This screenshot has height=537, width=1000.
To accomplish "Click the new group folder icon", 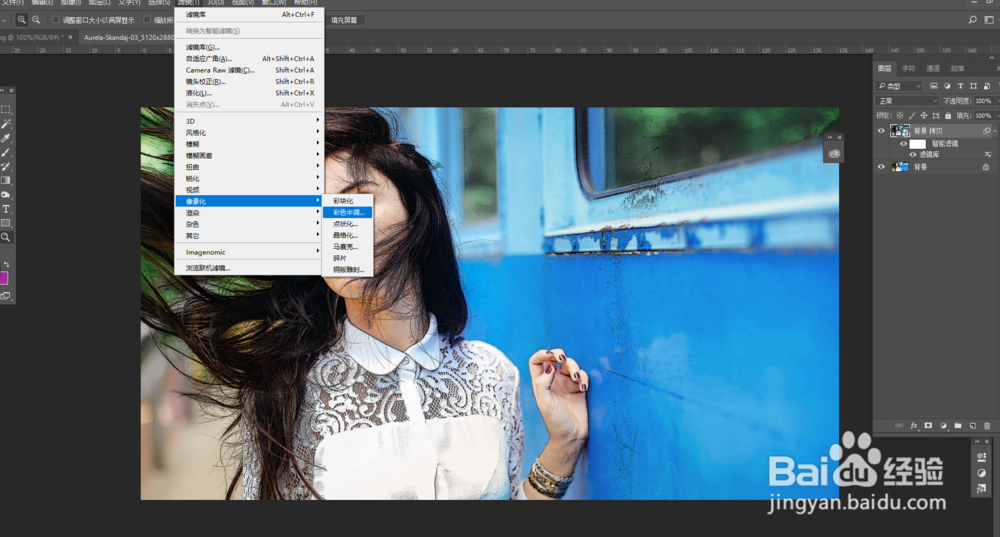I will pyautogui.click(x=958, y=425).
